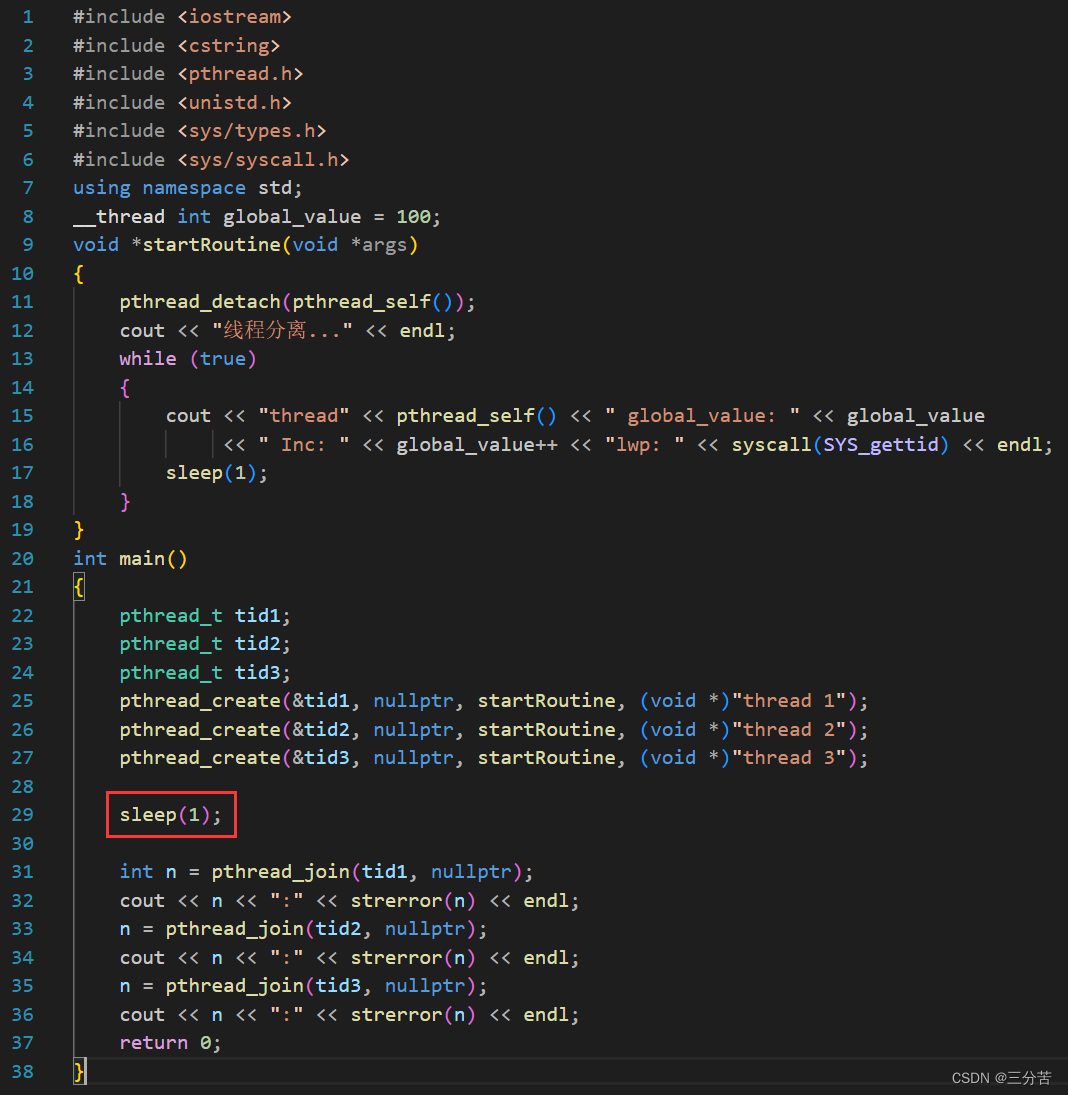
Task: Click the '__thread' keyword on line 8
Action: click(119, 216)
